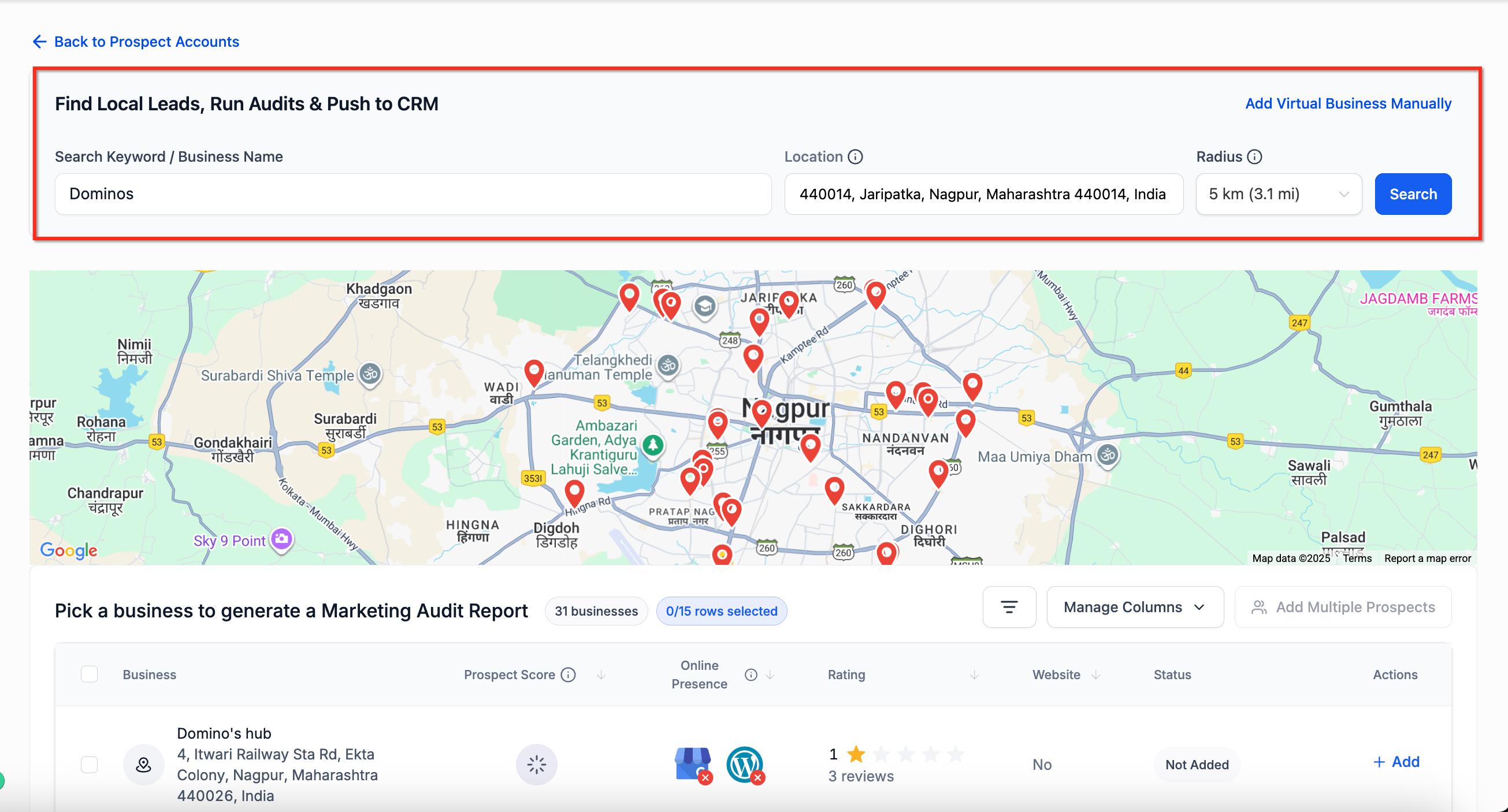Viewport: 1508px width, 812px height.
Task: Click the Search Keyword input field
Action: click(x=413, y=194)
